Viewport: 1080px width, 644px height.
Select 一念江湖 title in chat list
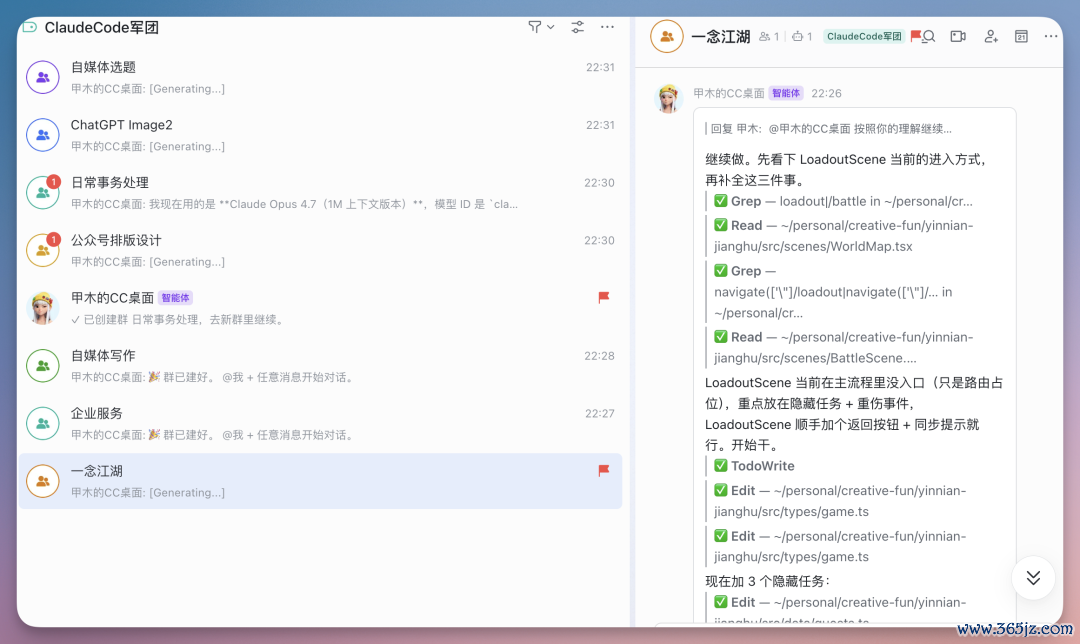pos(96,471)
